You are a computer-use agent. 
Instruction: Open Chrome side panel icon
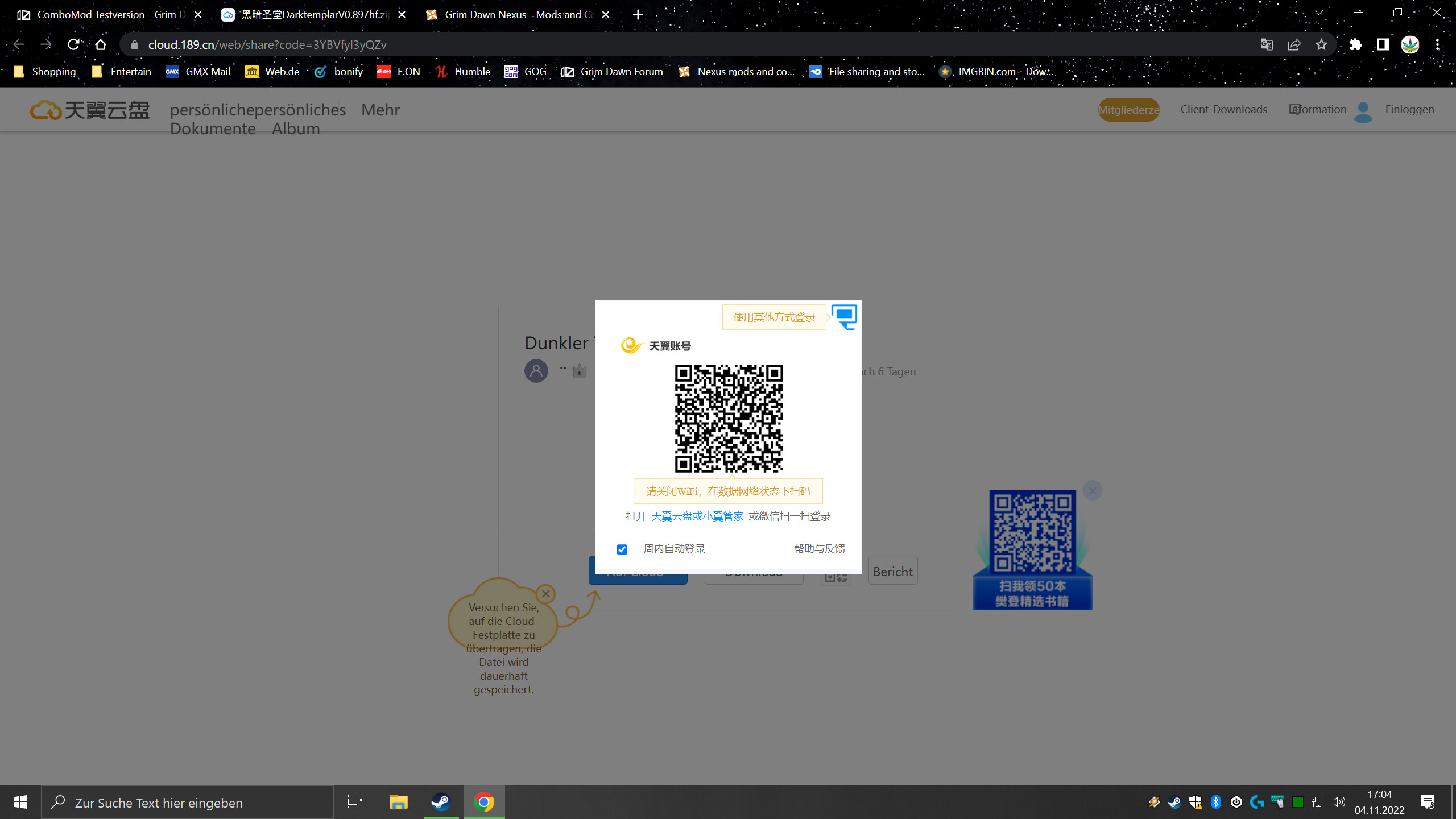tap(1383, 44)
